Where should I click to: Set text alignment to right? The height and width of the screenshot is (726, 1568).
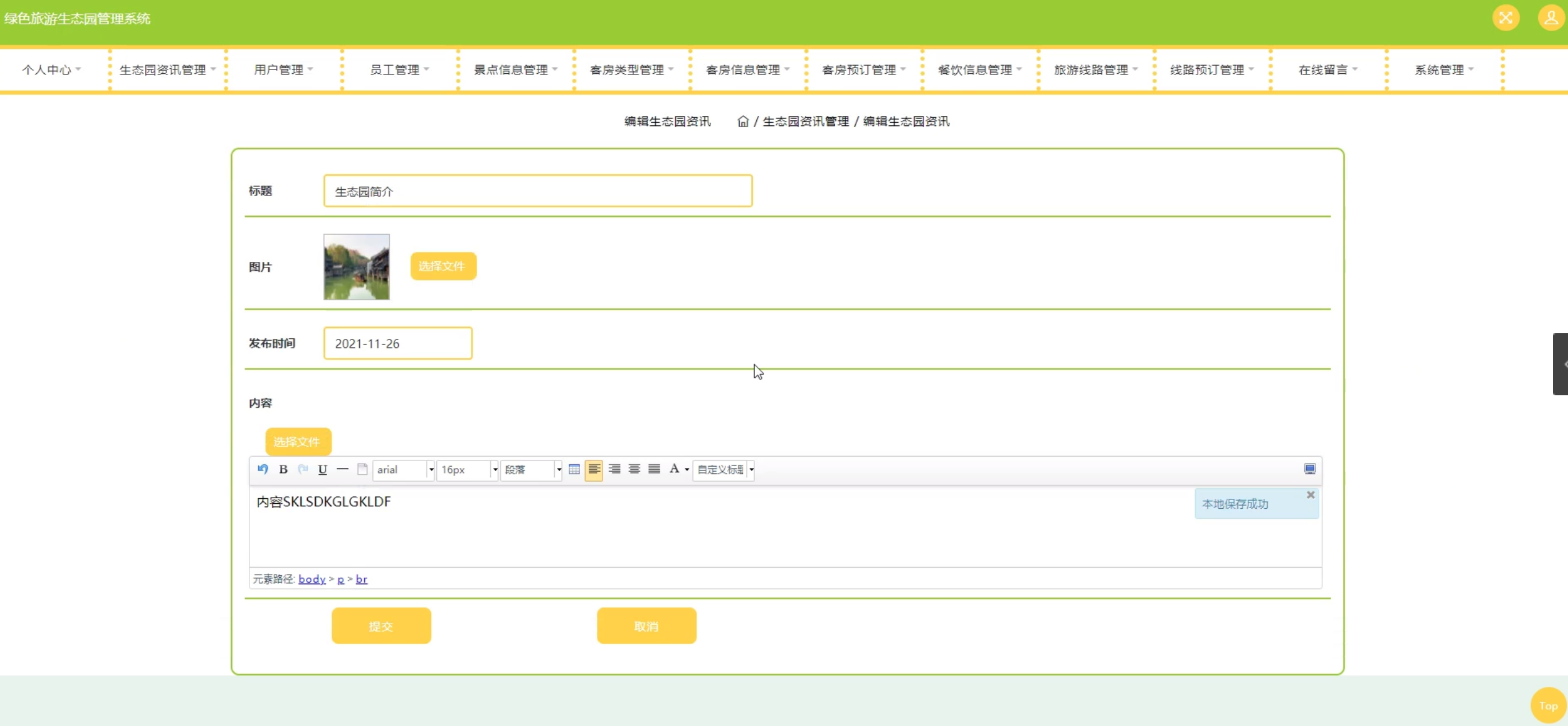click(614, 469)
